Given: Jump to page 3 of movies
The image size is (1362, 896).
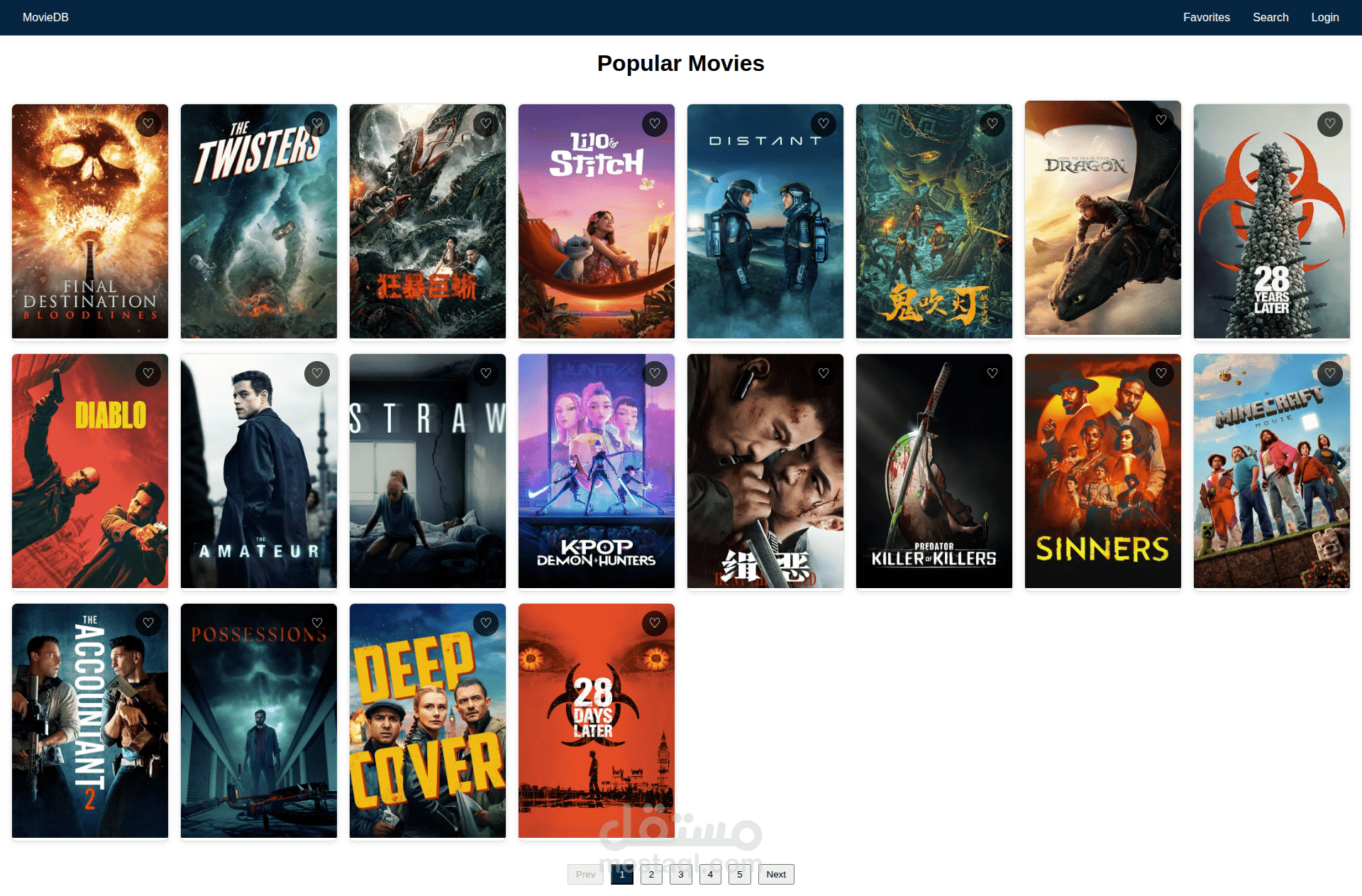Looking at the screenshot, I should [681, 875].
